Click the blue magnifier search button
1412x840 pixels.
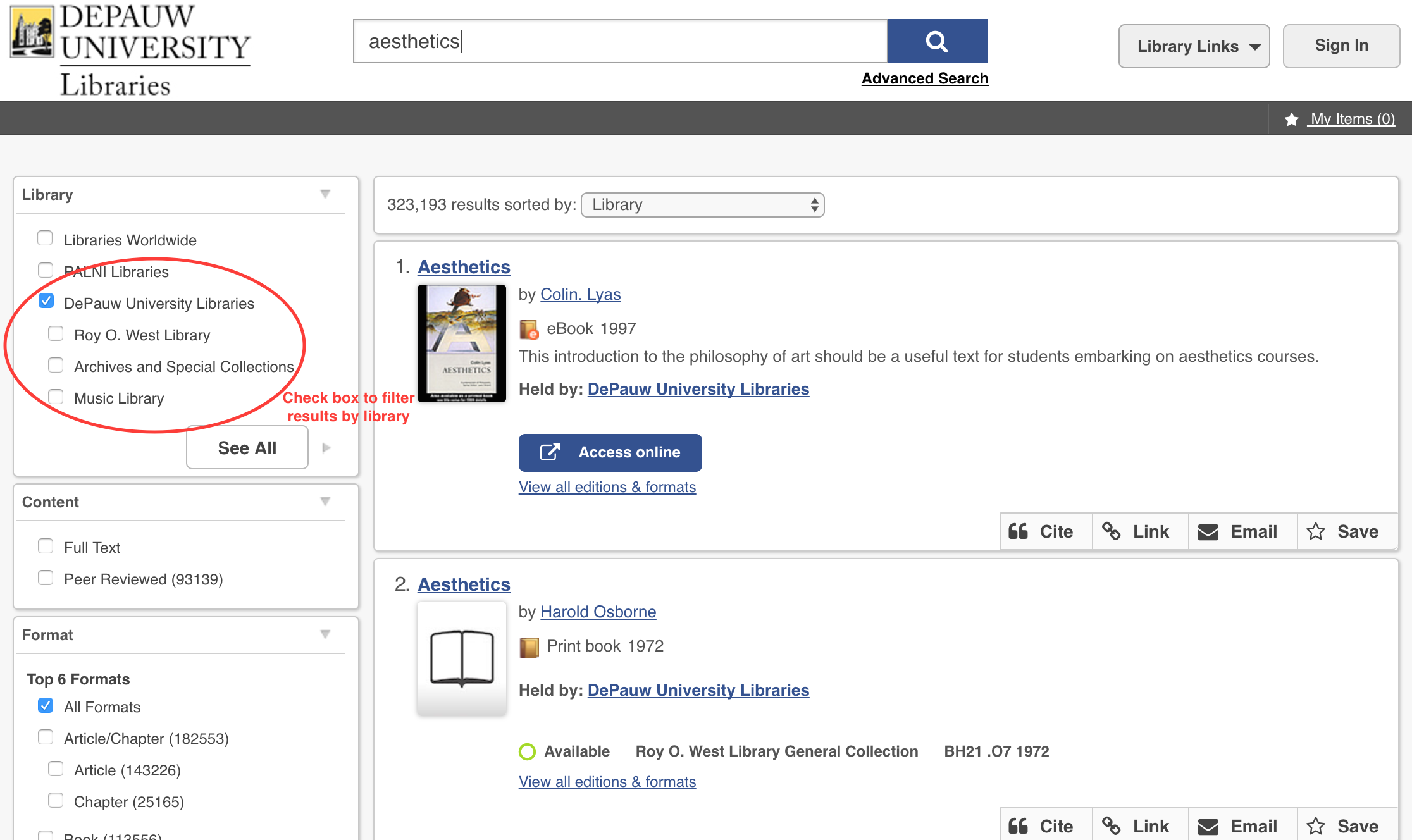pyautogui.click(x=938, y=41)
